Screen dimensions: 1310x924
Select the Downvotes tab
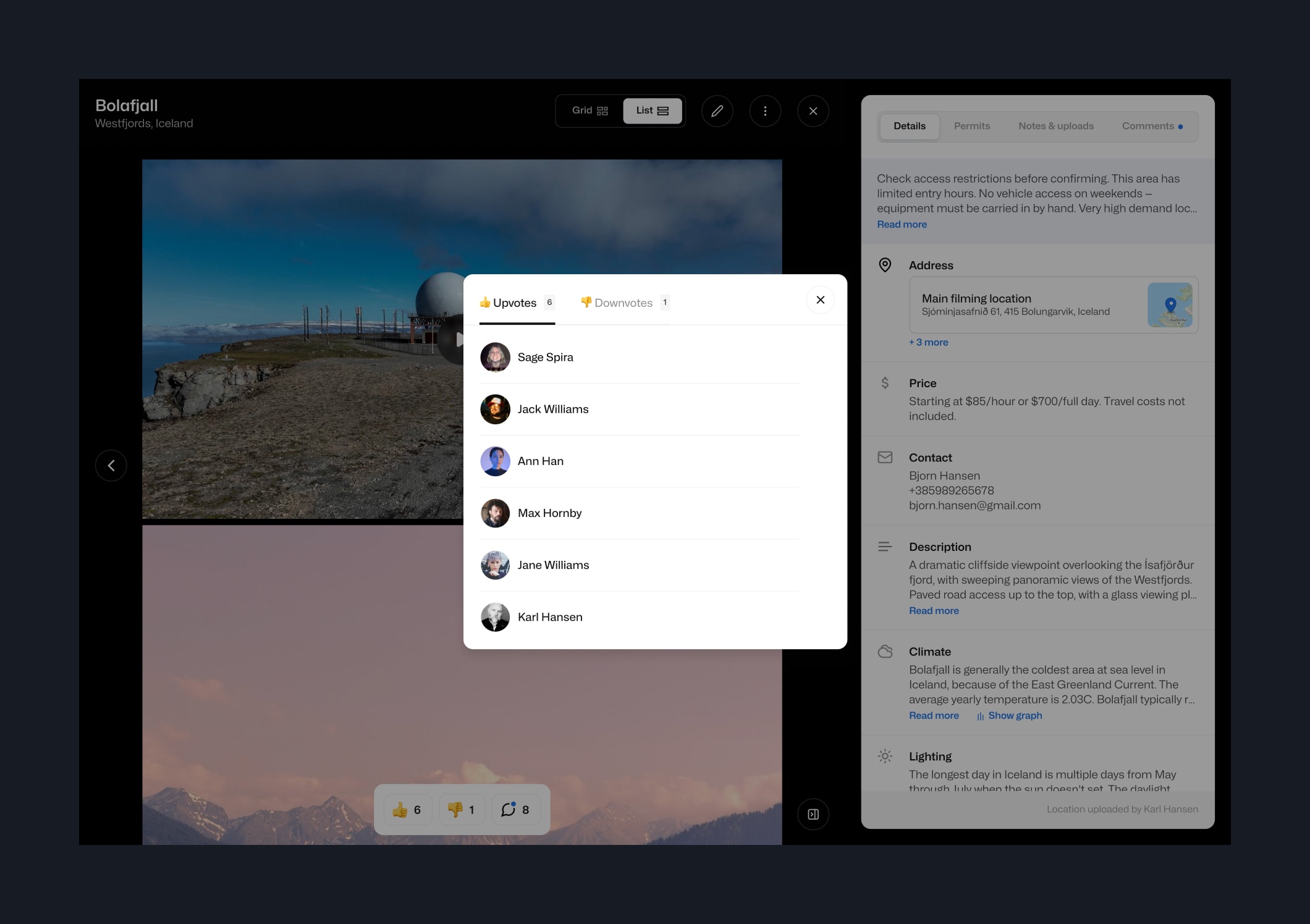pos(625,303)
